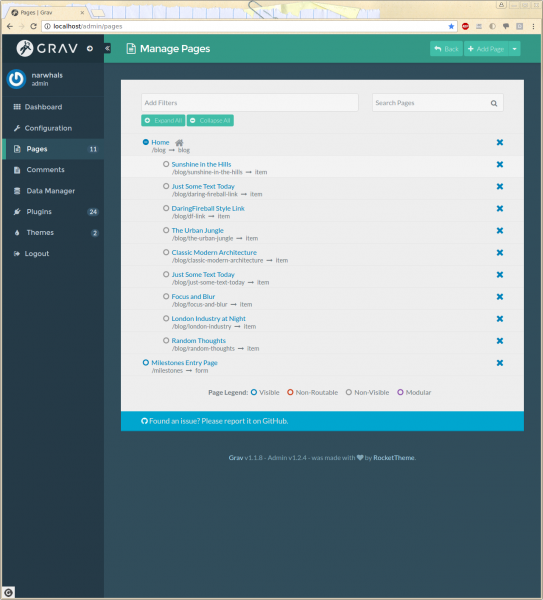Delete the Home page with its X
The height and width of the screenshot is (600, 543).
[x=500, y=142]
